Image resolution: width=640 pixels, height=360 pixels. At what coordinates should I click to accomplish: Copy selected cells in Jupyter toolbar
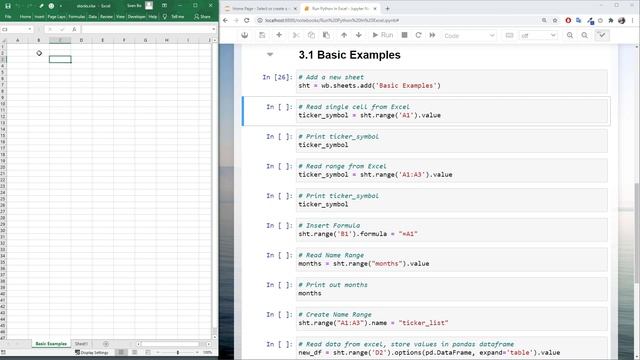[x=311, y=36]
